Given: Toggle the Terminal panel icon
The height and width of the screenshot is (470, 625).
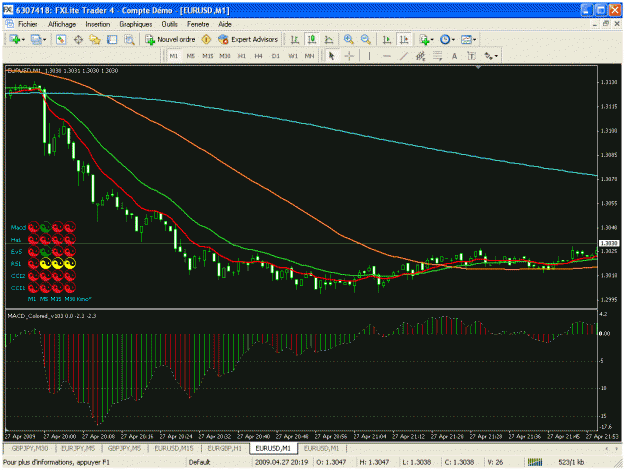Looking at the screenshot, I should point(112,39).
